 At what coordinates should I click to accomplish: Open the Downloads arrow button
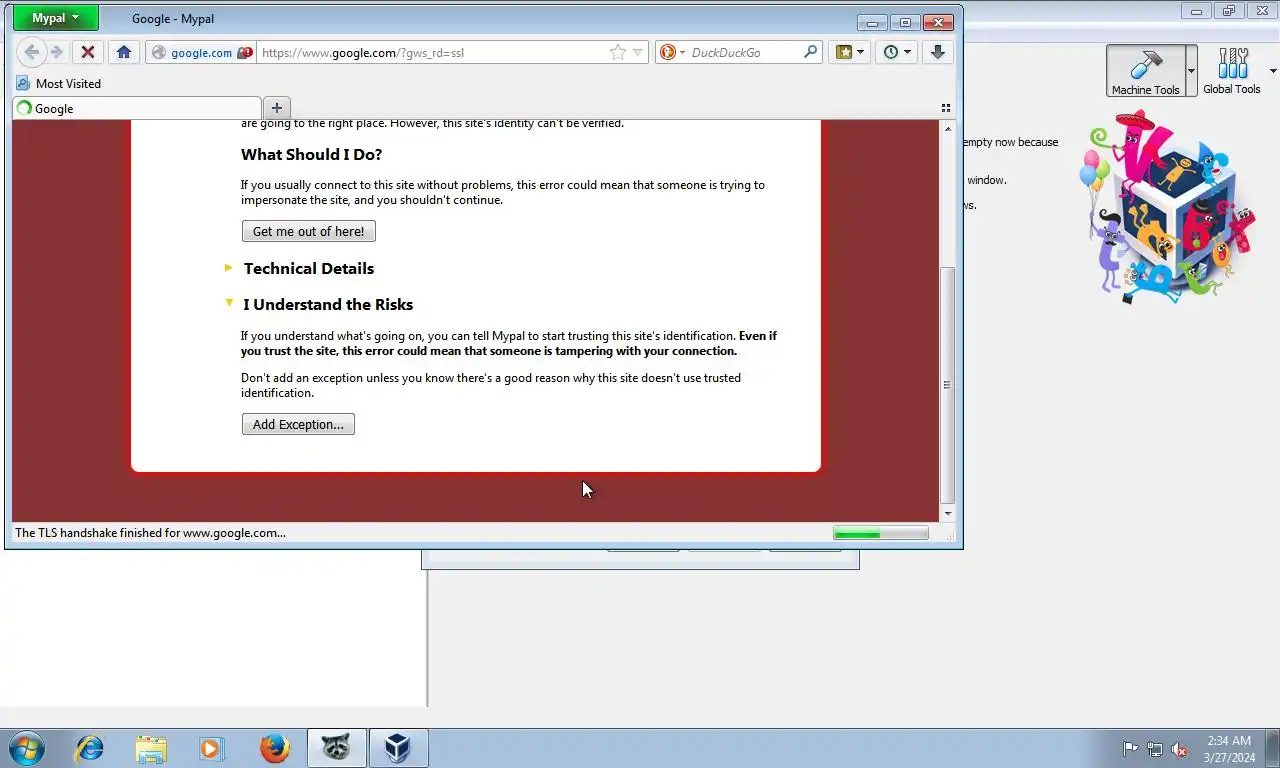[938, 52]
